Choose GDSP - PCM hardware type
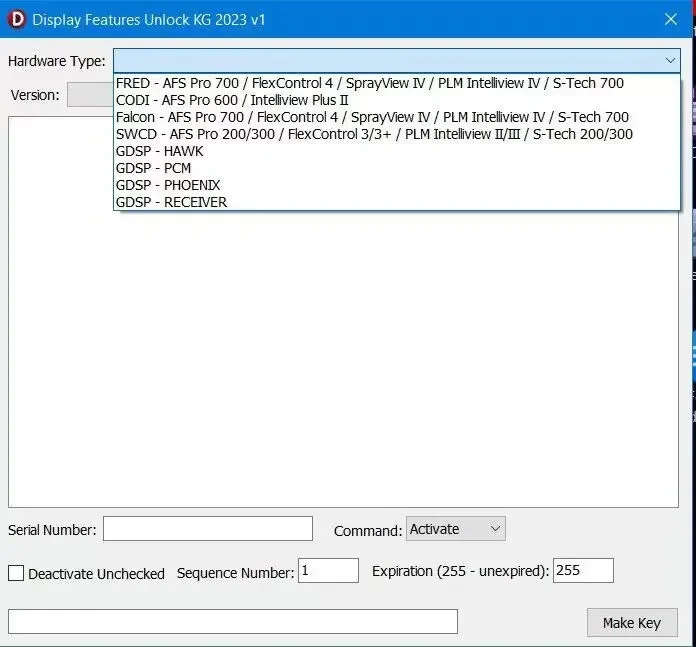Image resolution: width=696 pixels, height=647 pixels. pos(396,168)
